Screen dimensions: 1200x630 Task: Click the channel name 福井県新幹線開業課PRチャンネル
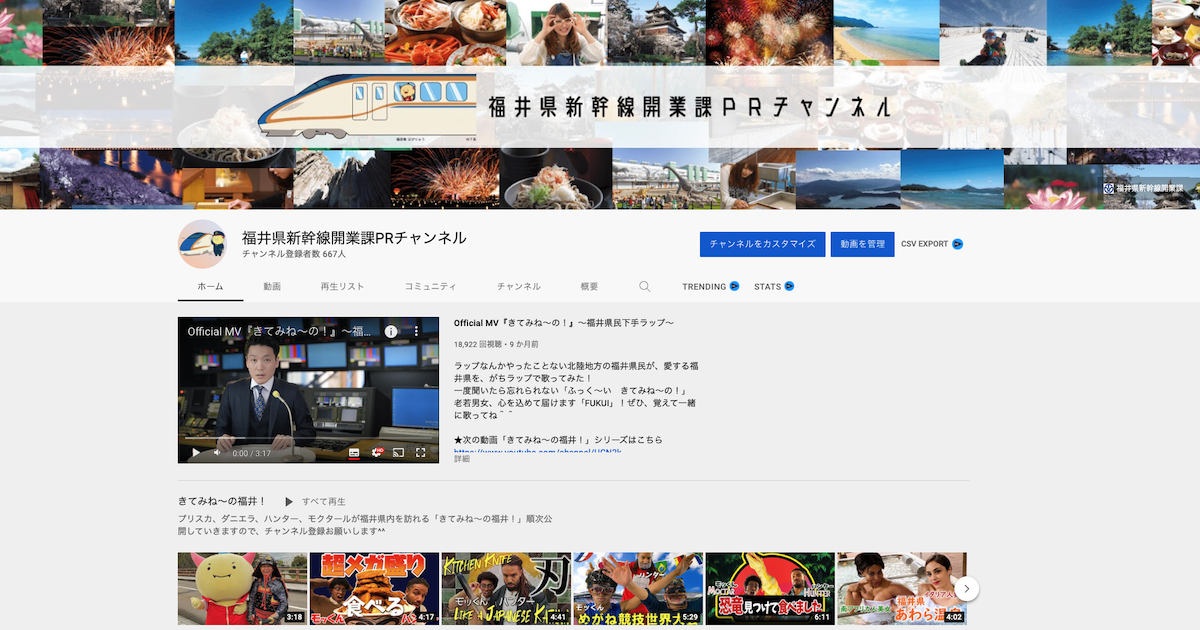pyautogui.click(x=354, y=238)
